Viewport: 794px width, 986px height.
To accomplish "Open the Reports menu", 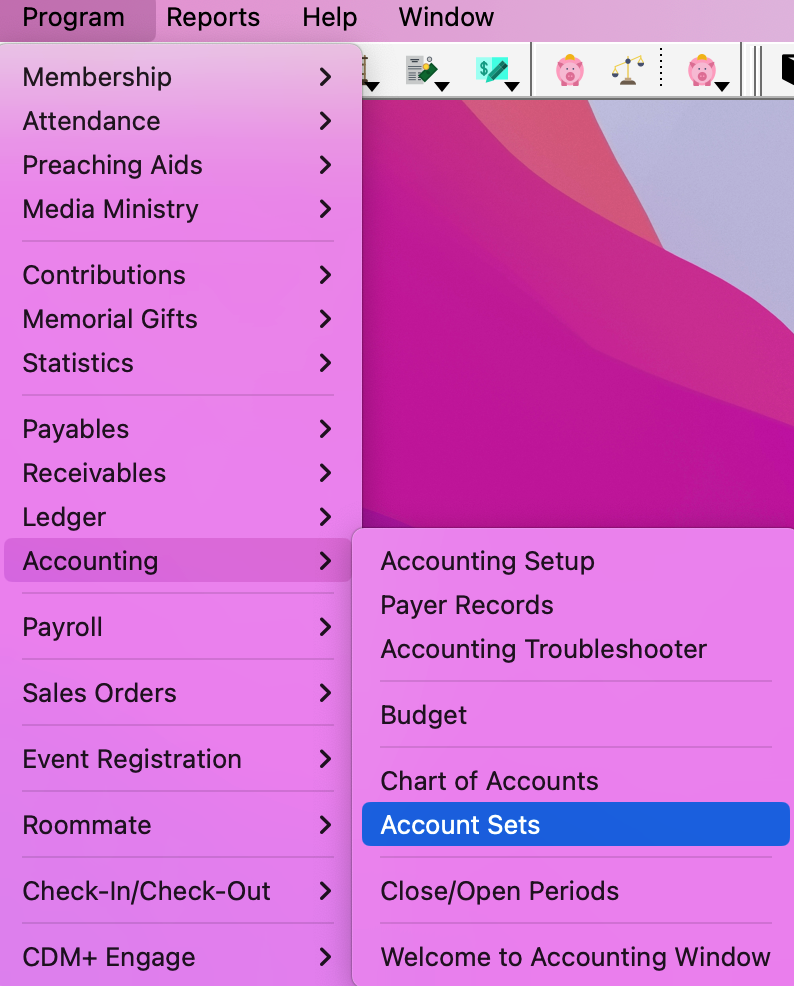I will 213,17.
